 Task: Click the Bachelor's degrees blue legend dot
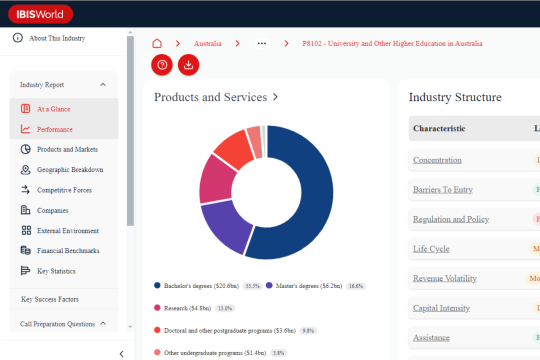click(157, 285)
